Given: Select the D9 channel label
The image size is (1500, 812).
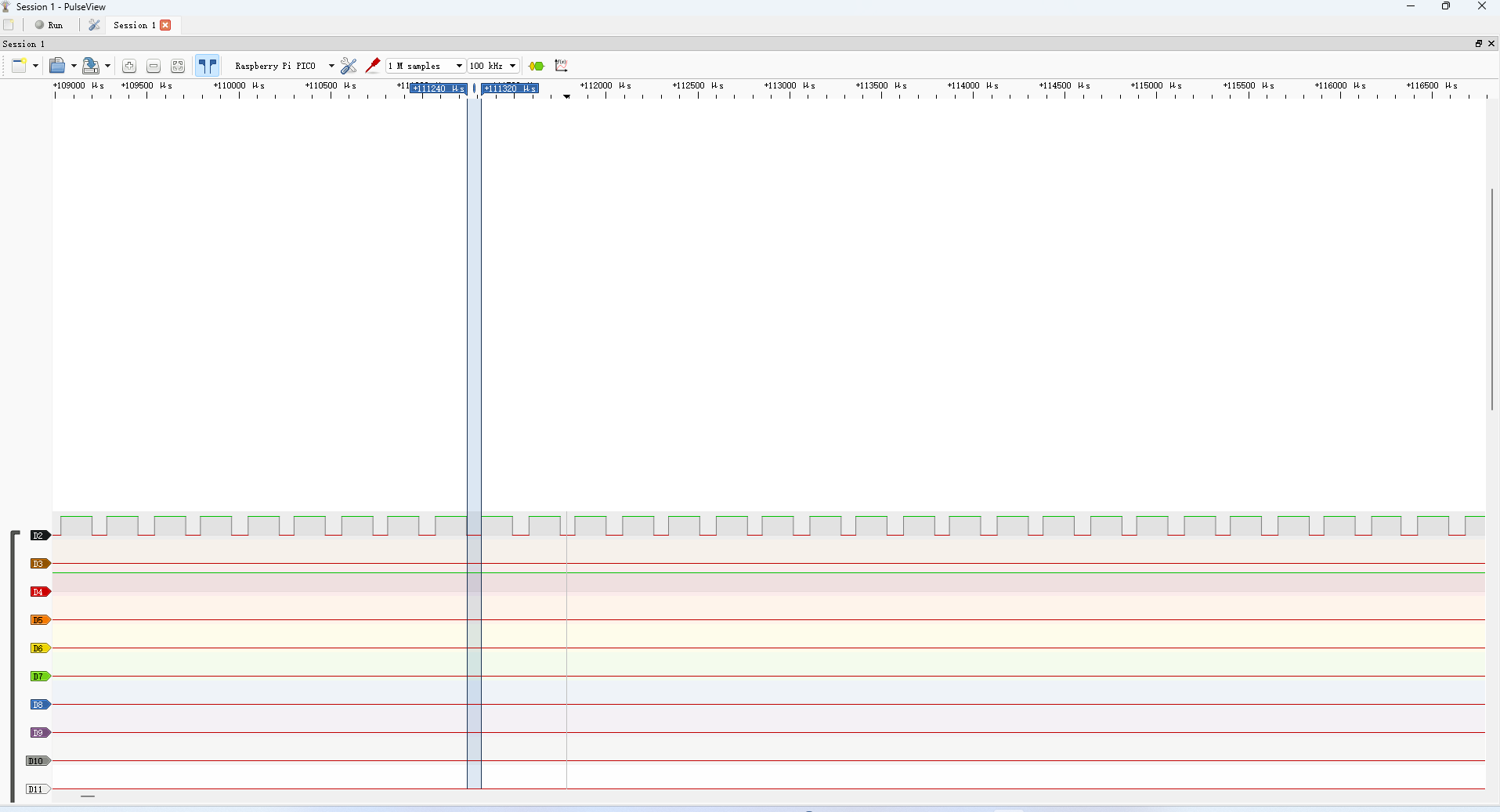Looking at the screenshot, I should click(40, 733).
